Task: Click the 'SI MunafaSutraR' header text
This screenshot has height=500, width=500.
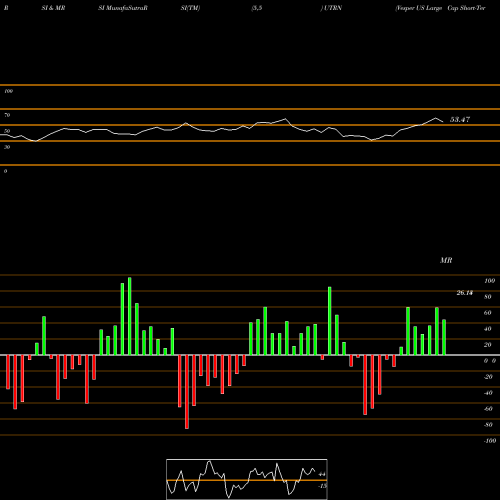Action: (123, 8)
